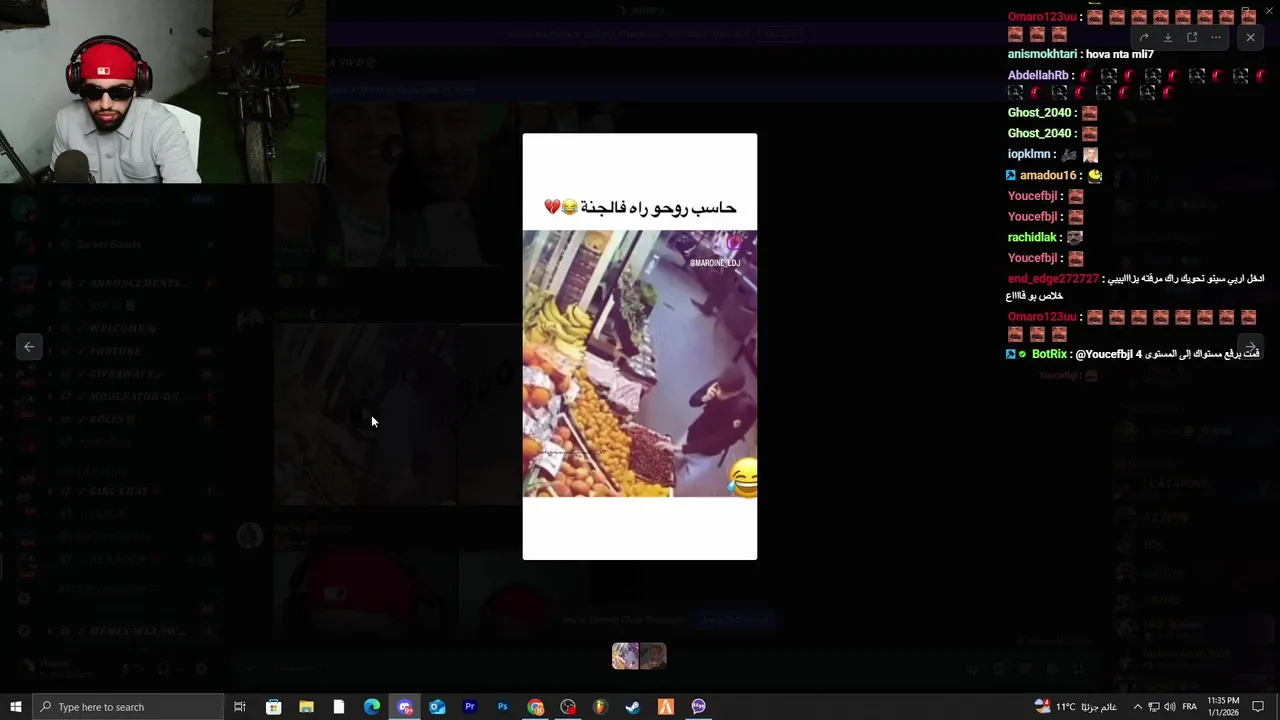Open network settings from the system tray
Image resolution: width=1280 pixels, height=720 pixels.
[1153, 707]
